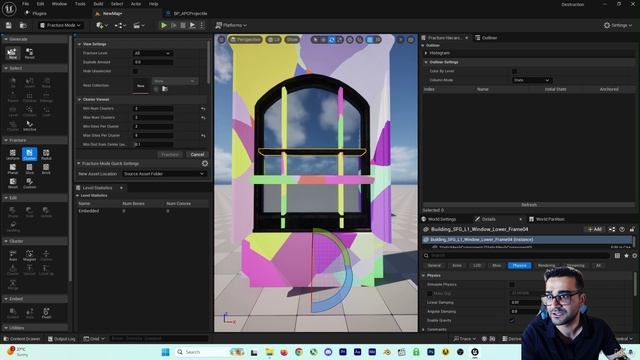The image size is (640, 360).
Task: Click the Reset icon in Generate
Action: (x=29, y=53)
